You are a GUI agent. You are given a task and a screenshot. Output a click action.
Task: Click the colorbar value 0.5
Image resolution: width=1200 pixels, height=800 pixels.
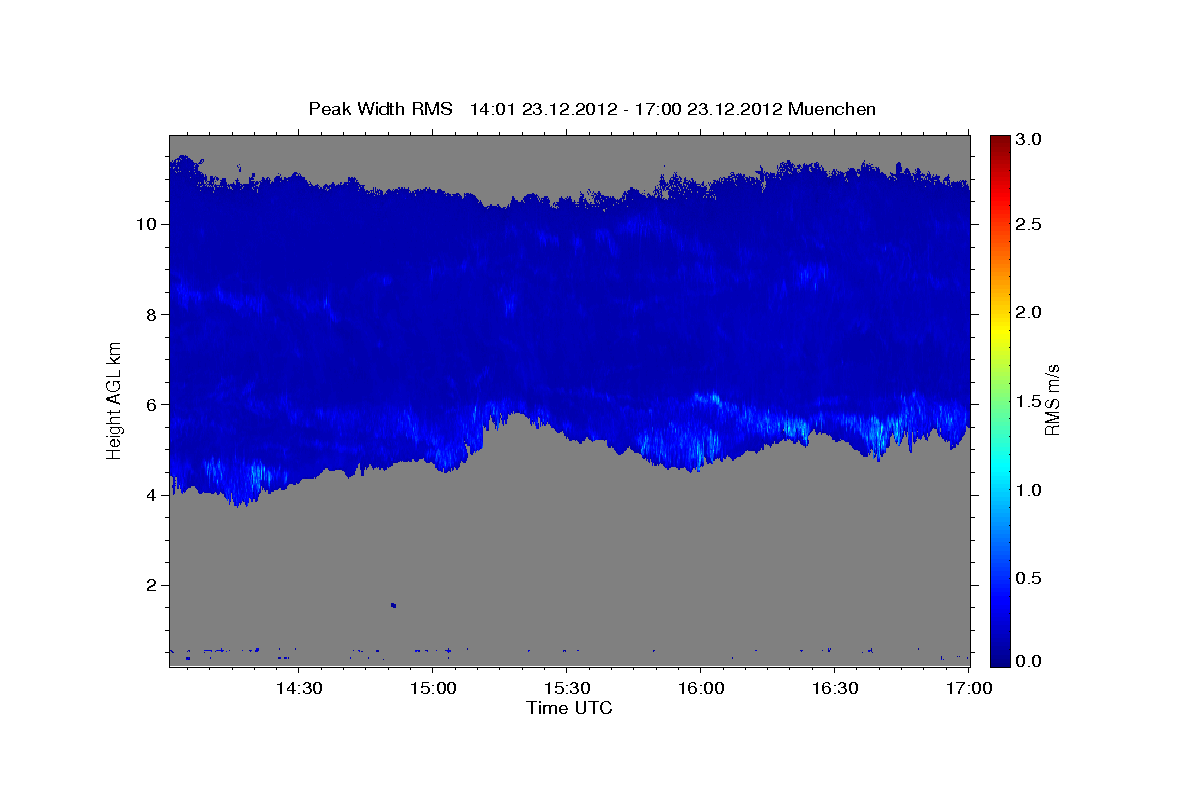[1031, 577]
